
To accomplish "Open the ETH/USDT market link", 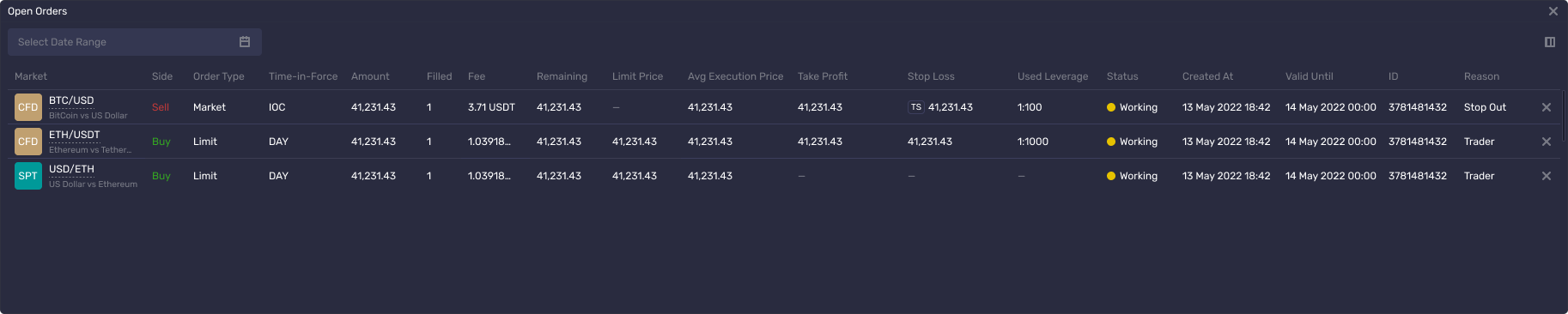I will [75, 135].
